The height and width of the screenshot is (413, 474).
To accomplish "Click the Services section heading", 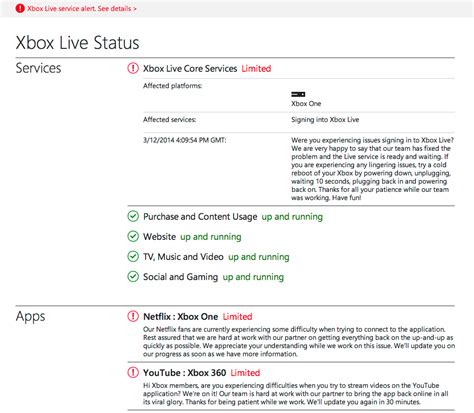I will point(38,68).
